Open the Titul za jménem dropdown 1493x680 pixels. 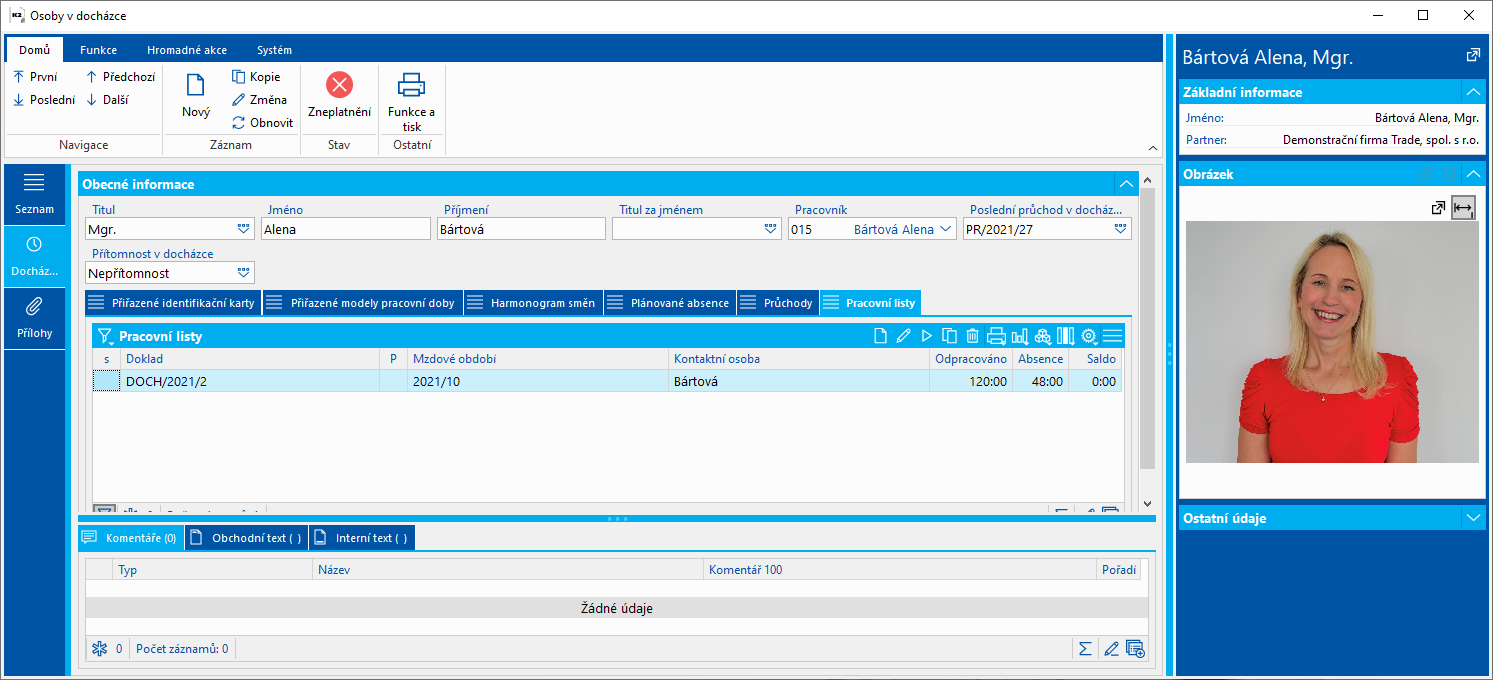[770, 228]
